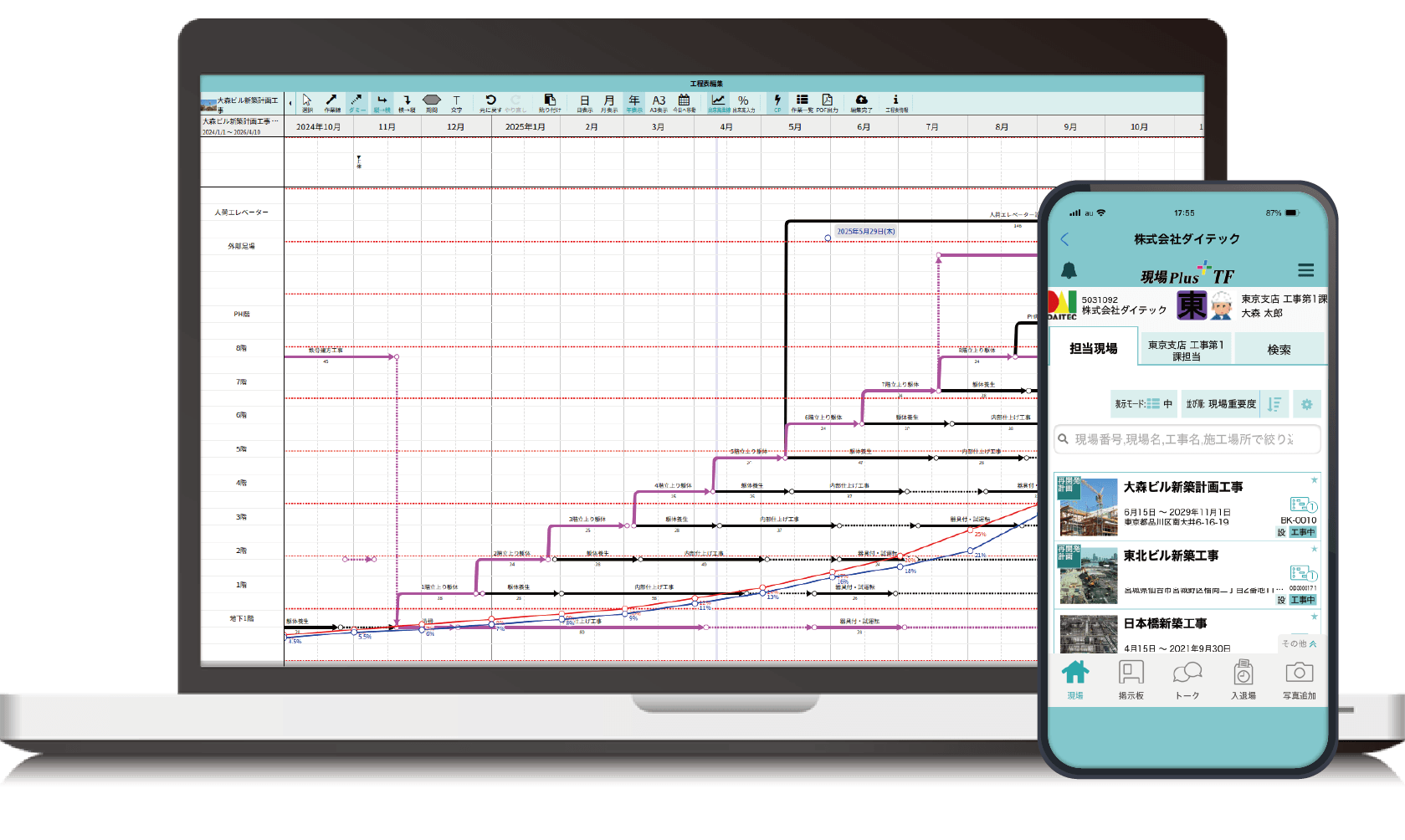
Task: Switch to 検索 tab
Action: click(1279, 350)
